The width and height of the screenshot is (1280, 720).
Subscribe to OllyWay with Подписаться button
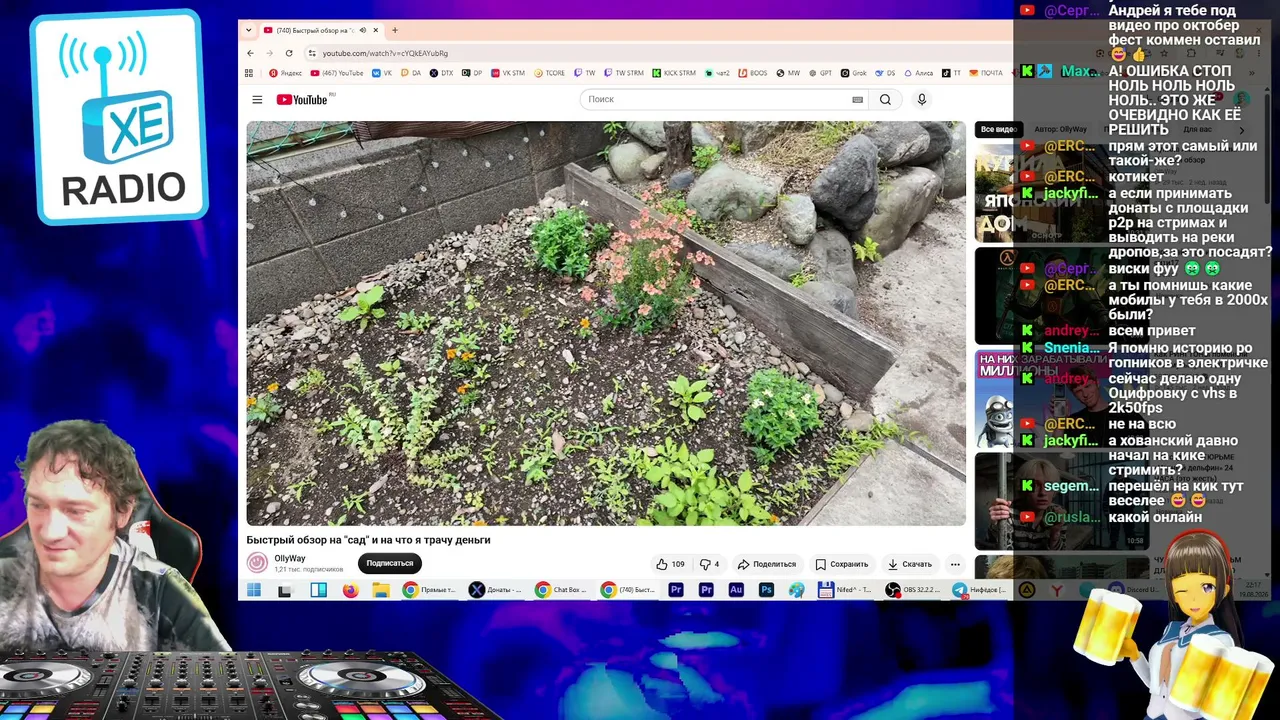(390, 564)
